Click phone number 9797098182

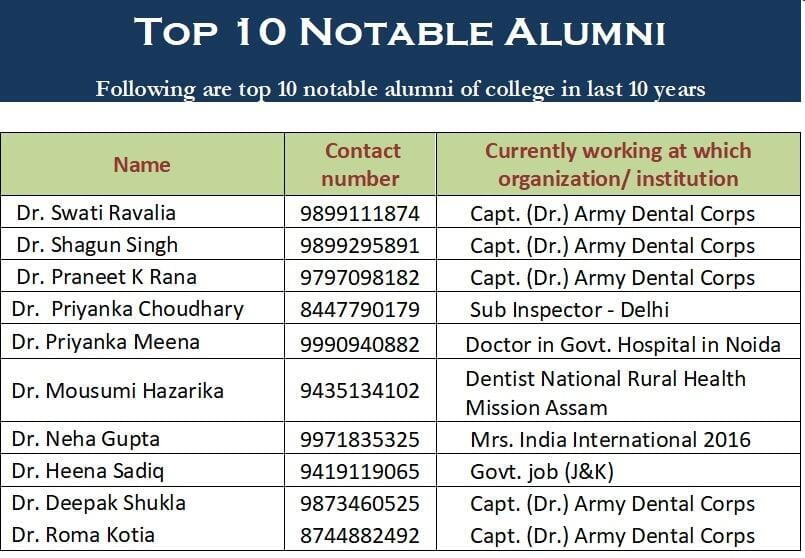pyautogui.click(x=360, y=278)
